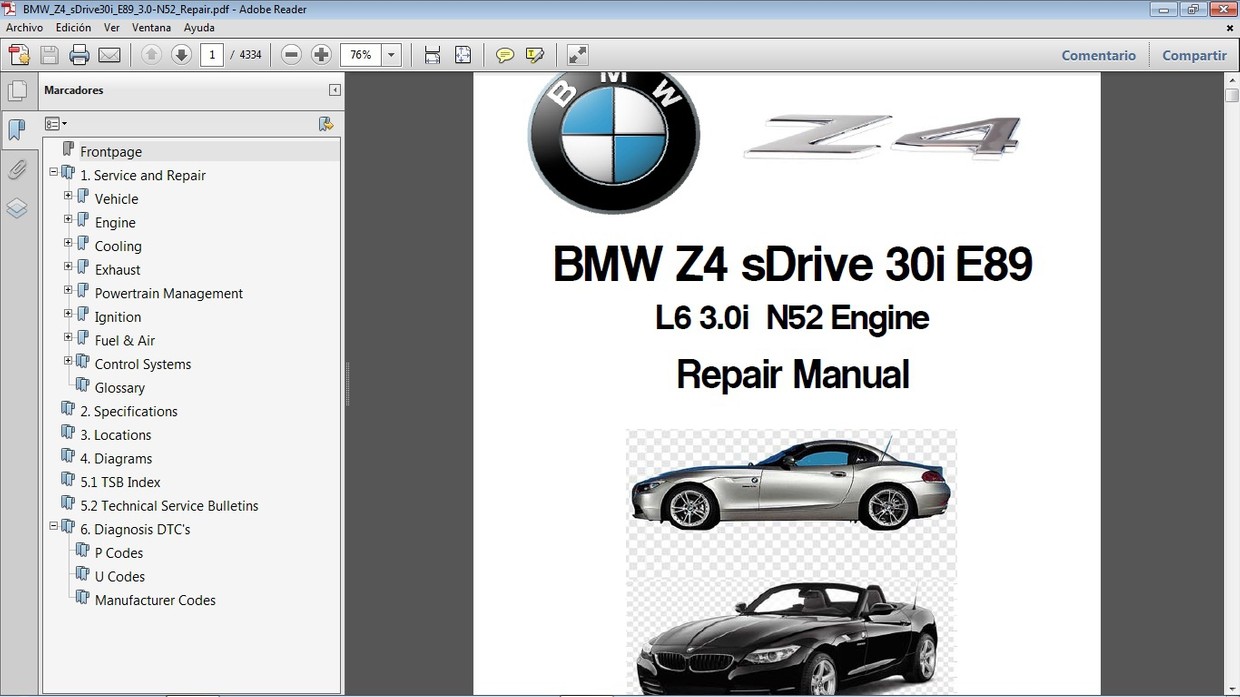Toggle the Bookmarks panel icon
This screenshot has height=697, width=1240.
(18, 130)
